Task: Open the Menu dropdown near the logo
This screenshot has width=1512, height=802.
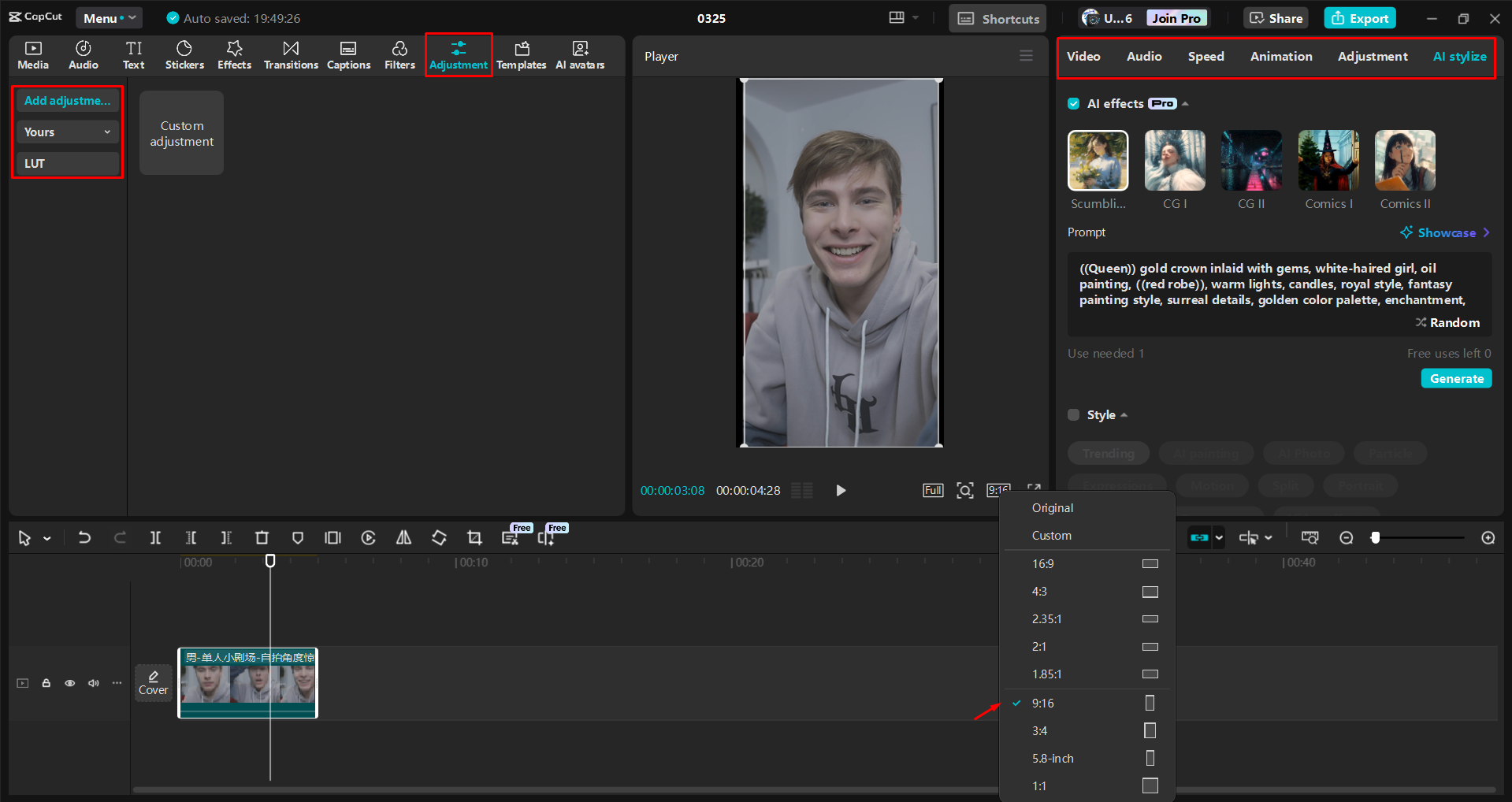Action: 109,17
